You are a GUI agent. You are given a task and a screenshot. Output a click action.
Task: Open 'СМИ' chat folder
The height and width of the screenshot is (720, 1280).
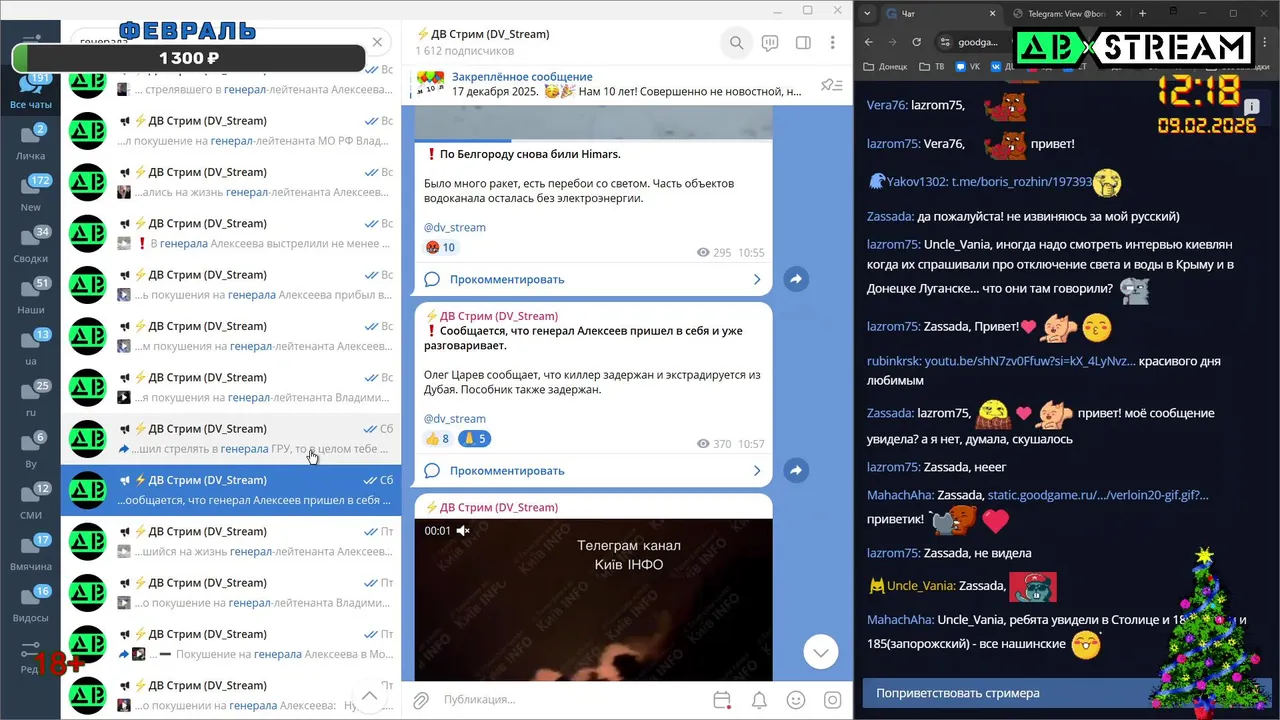(x=31, y=503)
